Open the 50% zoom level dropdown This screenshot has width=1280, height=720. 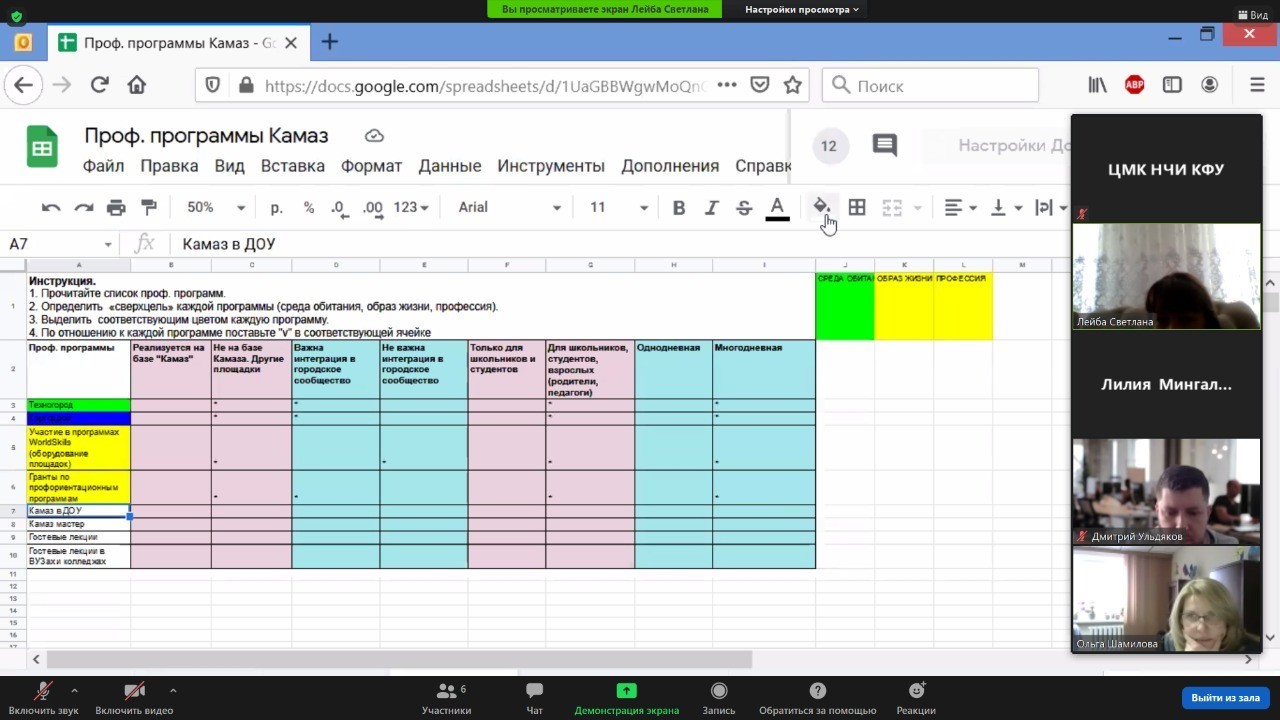point(215,208)
